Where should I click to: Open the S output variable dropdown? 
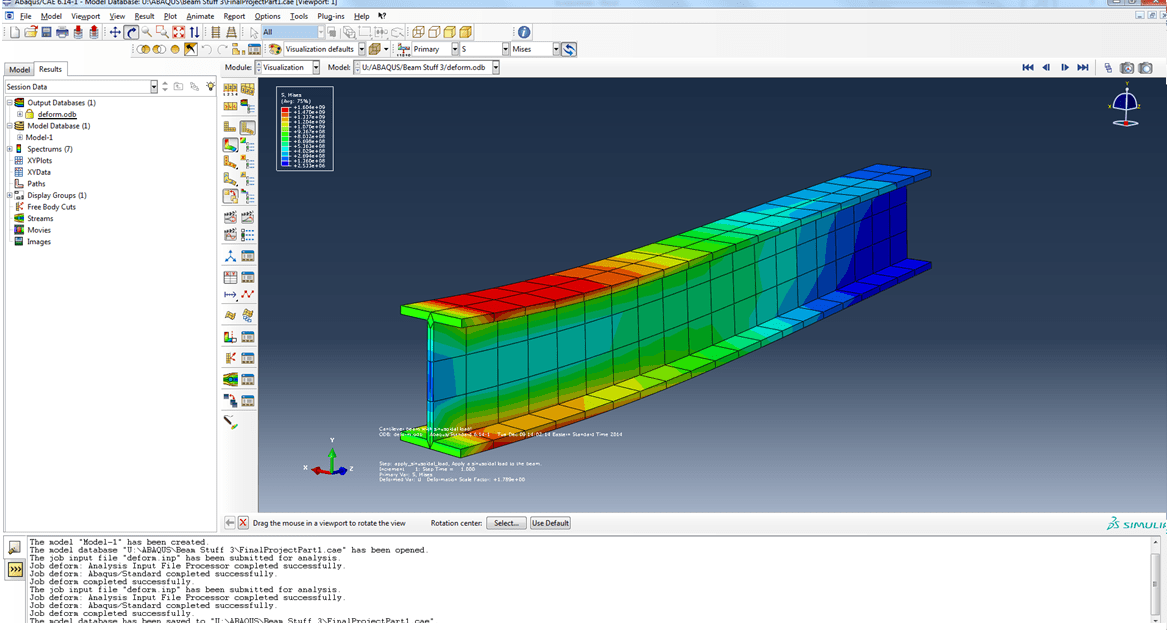tap(505, 49)
